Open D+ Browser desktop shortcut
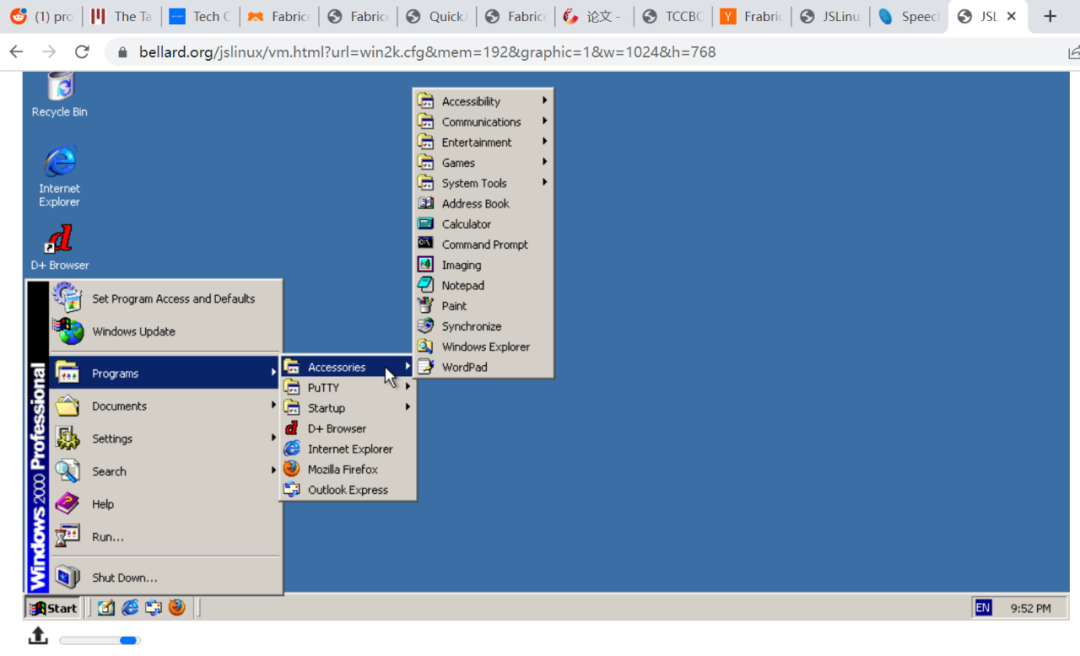 point(60,247)
